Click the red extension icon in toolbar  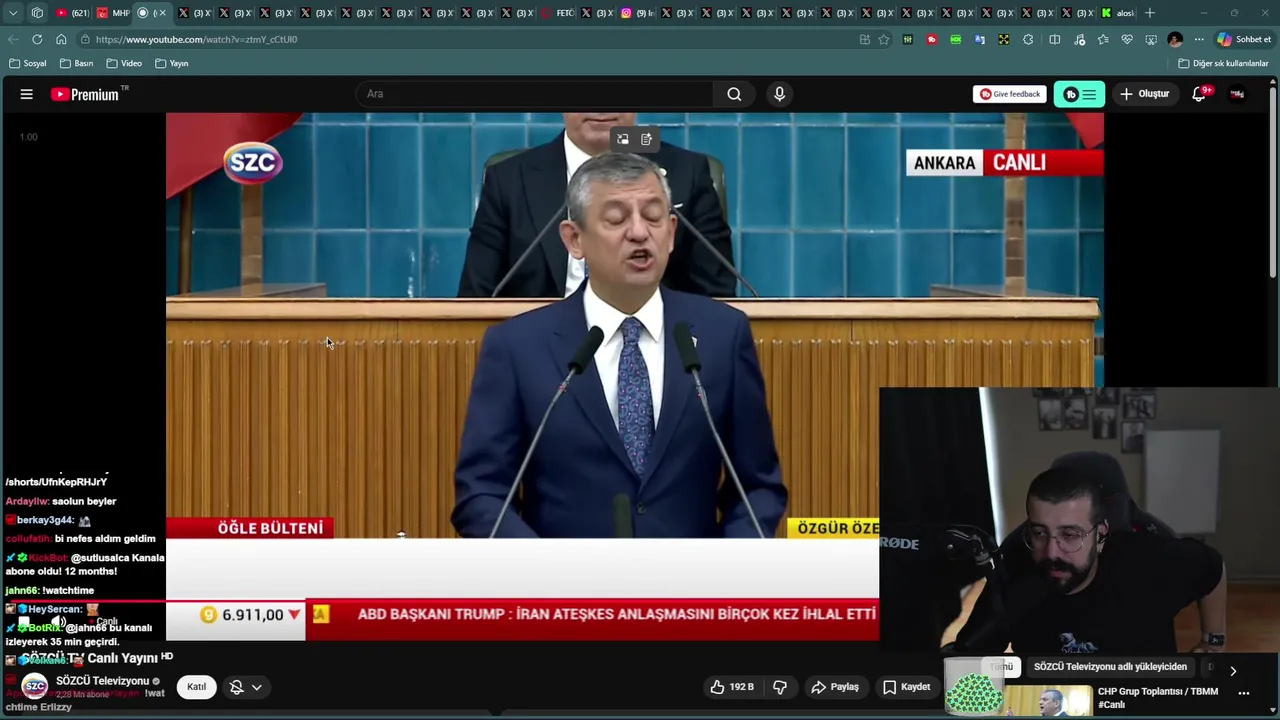[x=932, y=39]
